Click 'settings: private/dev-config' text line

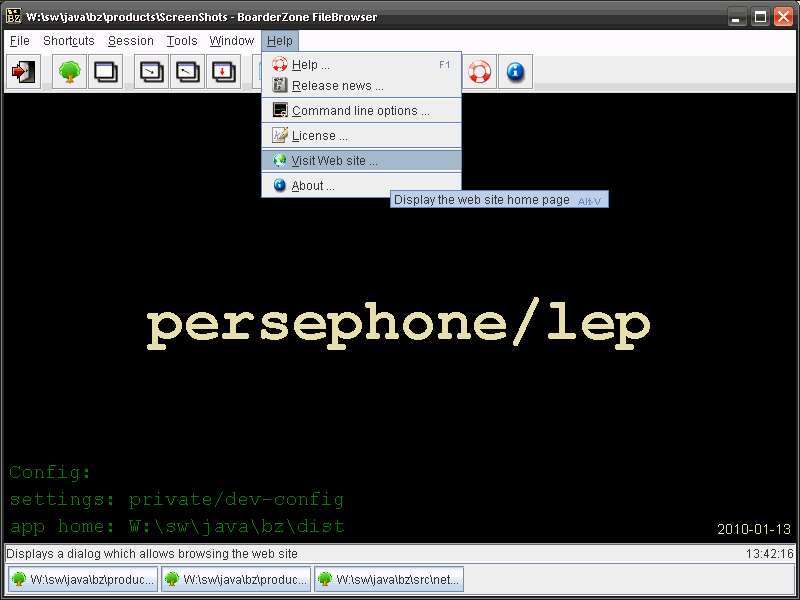coord(177,499)
